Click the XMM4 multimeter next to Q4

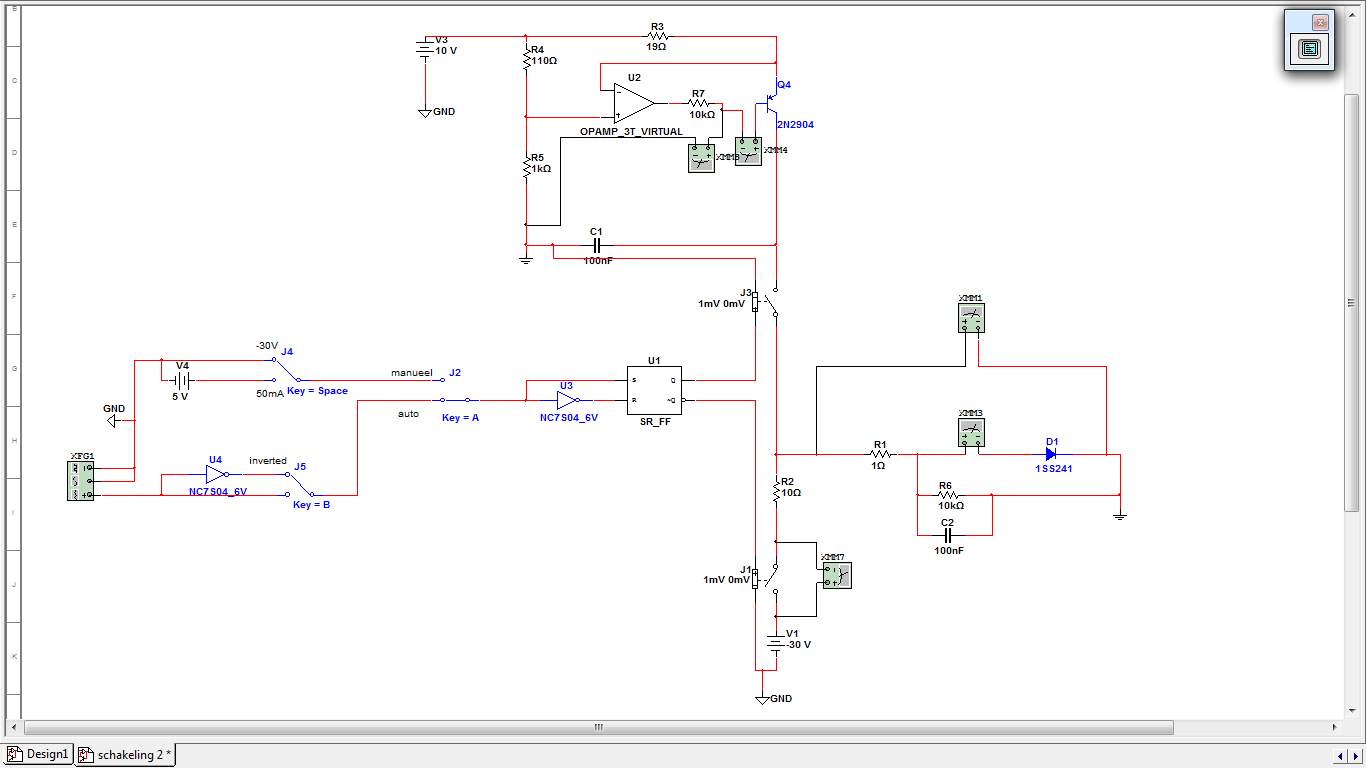point(748,151)
